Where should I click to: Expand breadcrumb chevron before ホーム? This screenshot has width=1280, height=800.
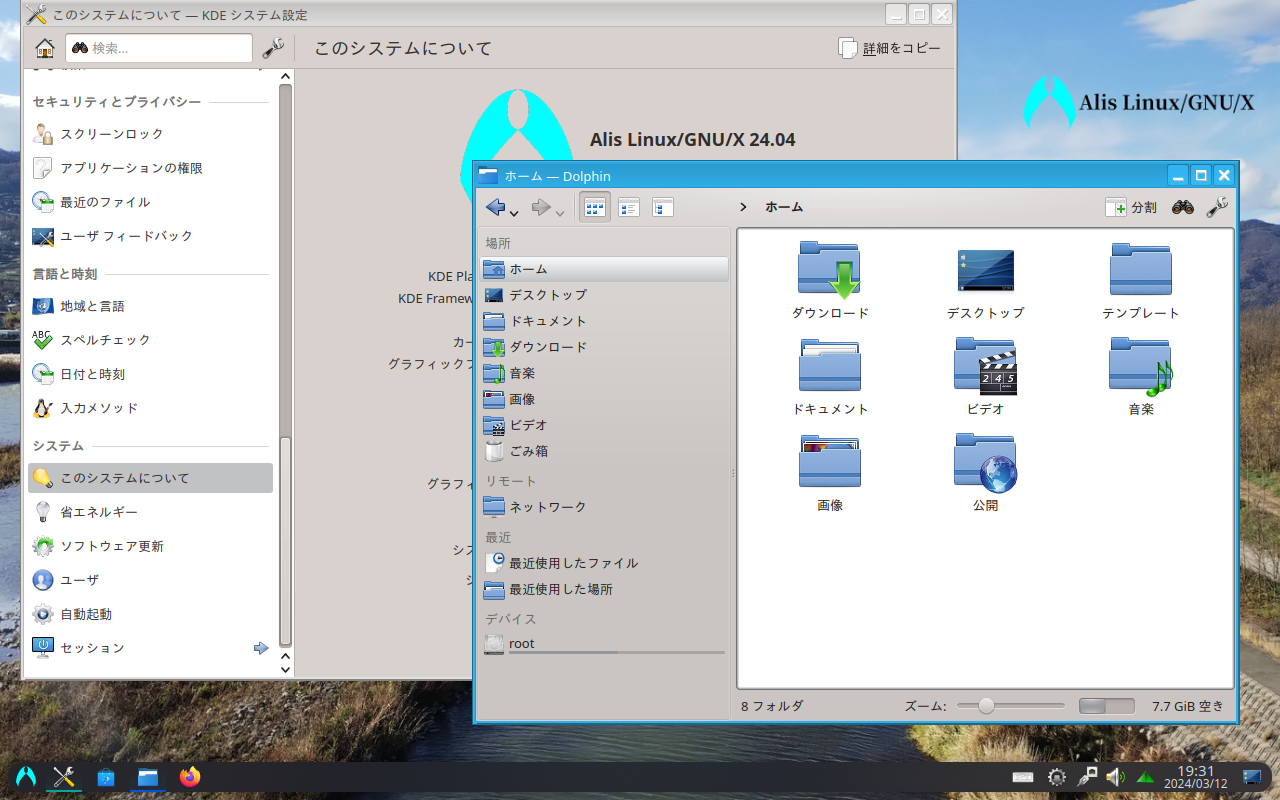743,207
